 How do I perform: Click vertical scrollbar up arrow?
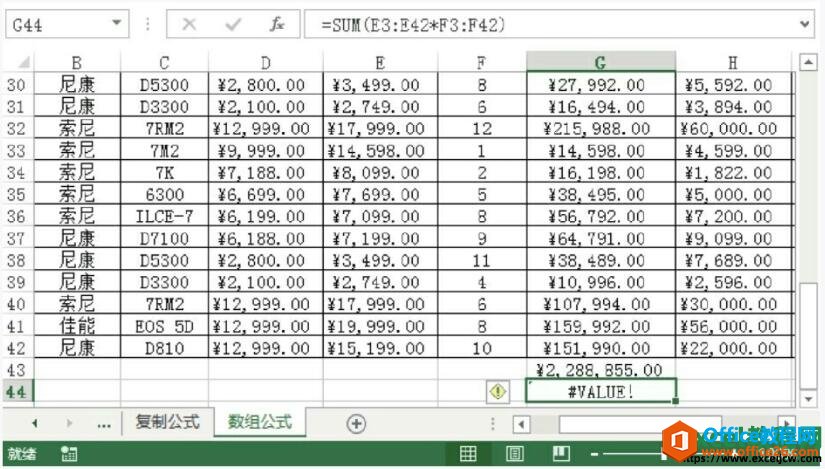pos(808,63)
